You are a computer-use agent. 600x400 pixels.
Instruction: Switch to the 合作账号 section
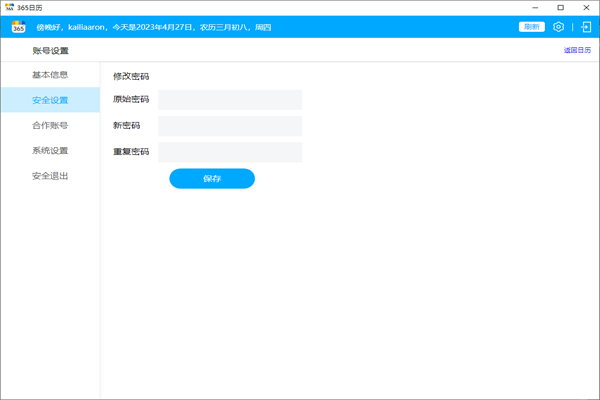(x=50, y=126)
